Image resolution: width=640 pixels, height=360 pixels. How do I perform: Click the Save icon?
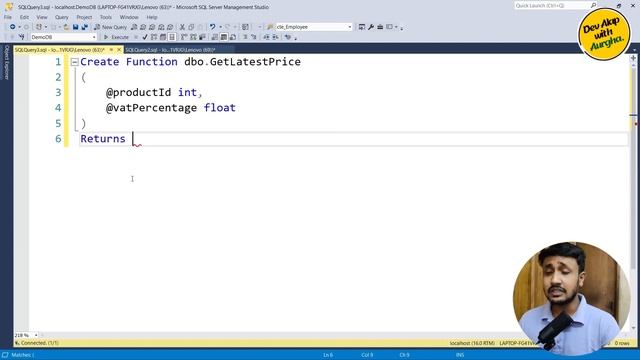pyautogui.click(x=76, y=27)
